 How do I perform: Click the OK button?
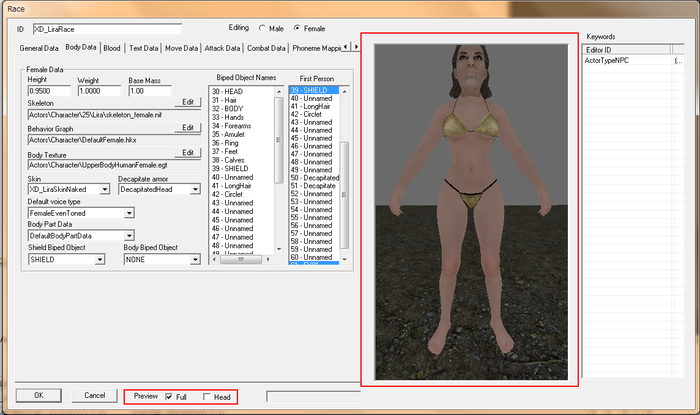point(39,395)
